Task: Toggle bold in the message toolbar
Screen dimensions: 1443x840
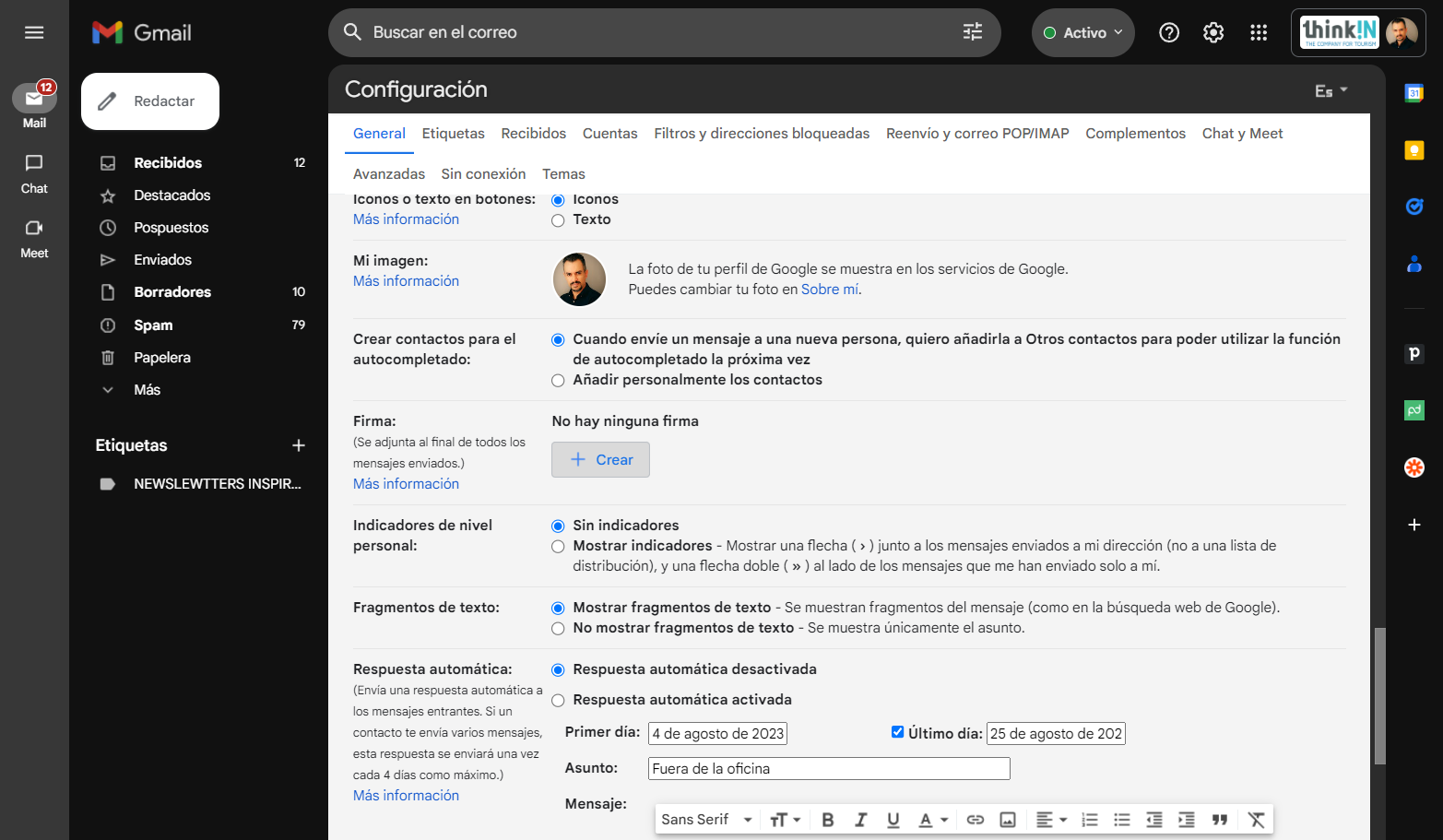Action: tap(828, 820)
